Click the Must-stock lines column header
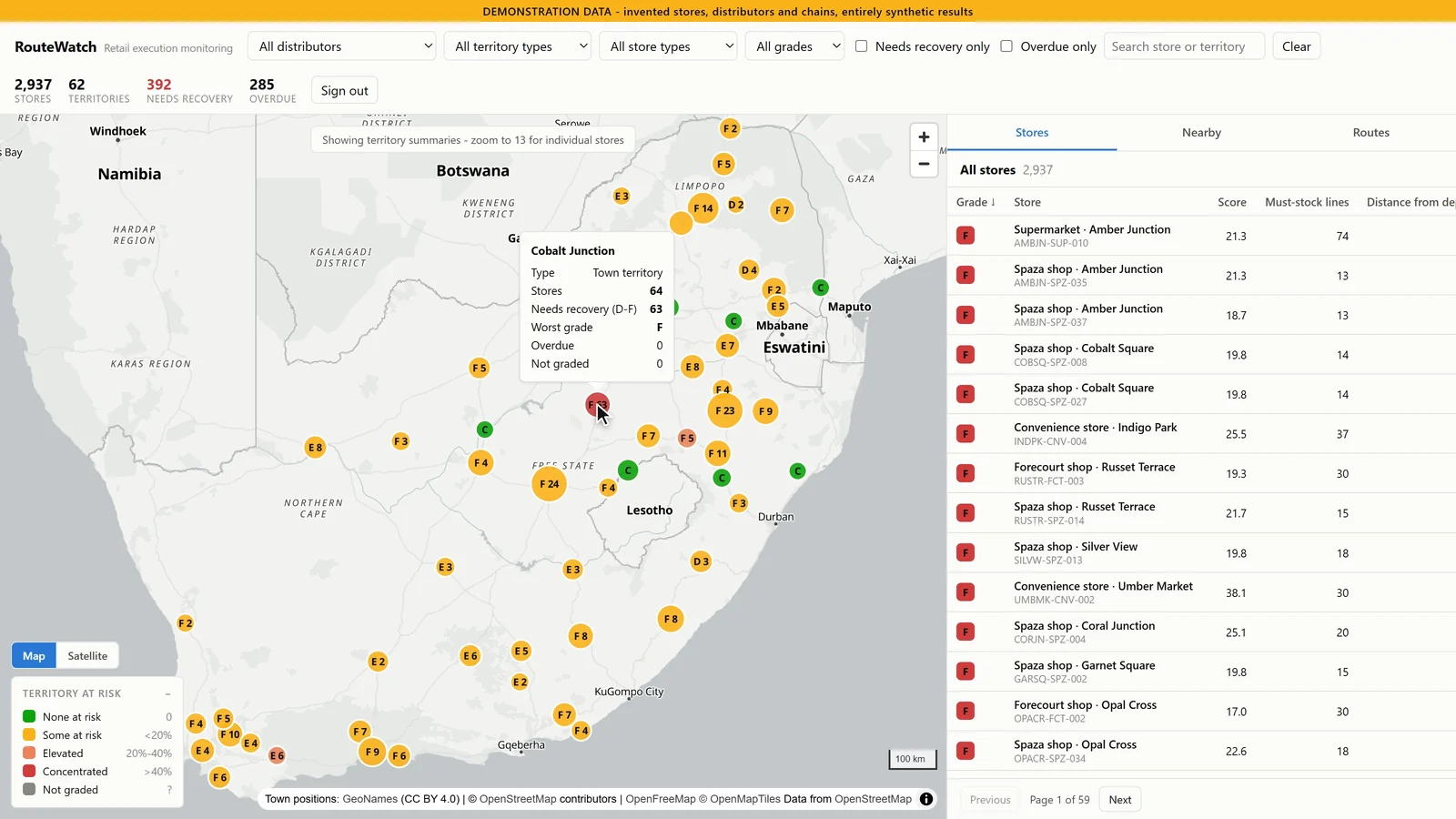The width and height of the screenshot is (1456, 819). point(1307,202)
